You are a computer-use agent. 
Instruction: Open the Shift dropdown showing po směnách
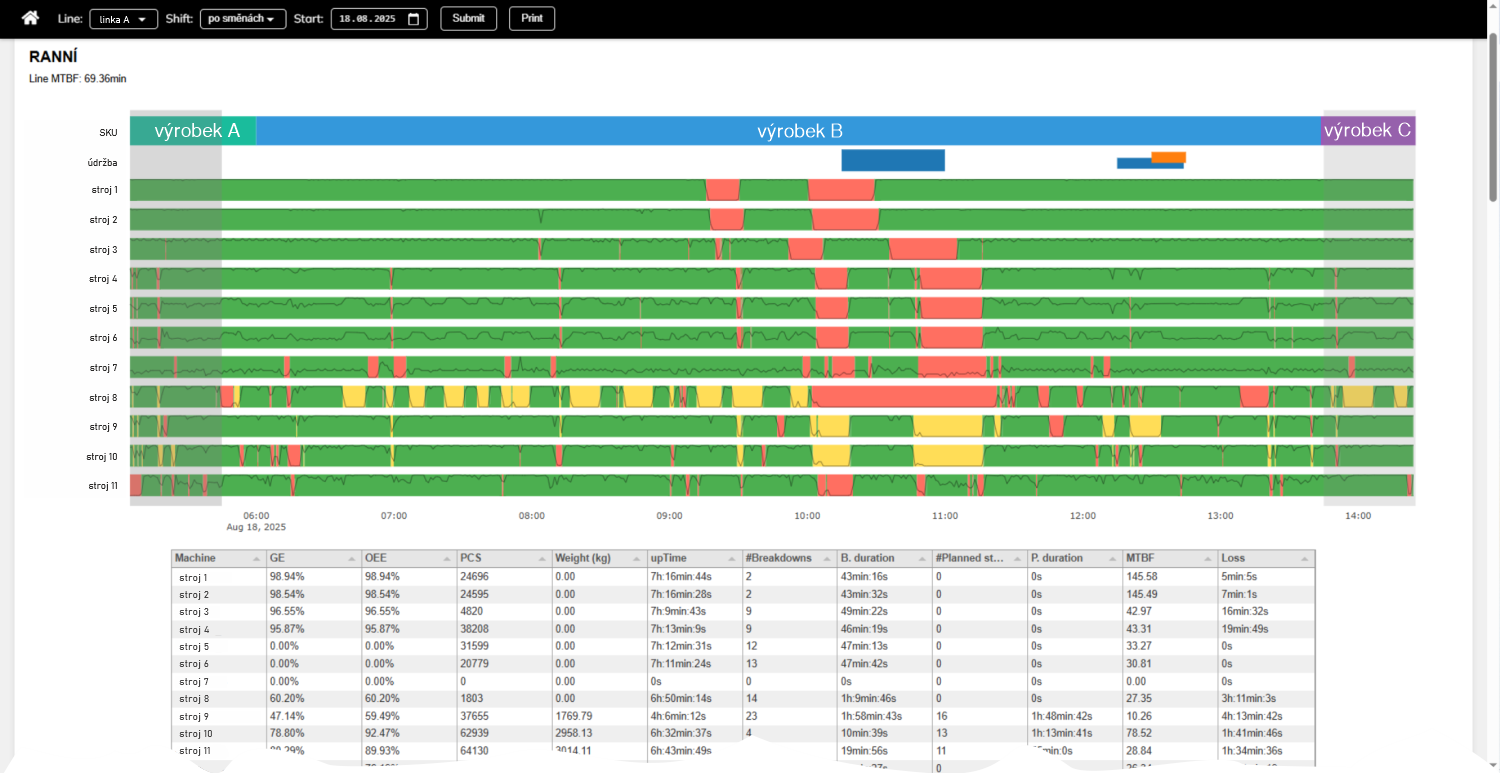pyautogui.click(x=243, y=19)
